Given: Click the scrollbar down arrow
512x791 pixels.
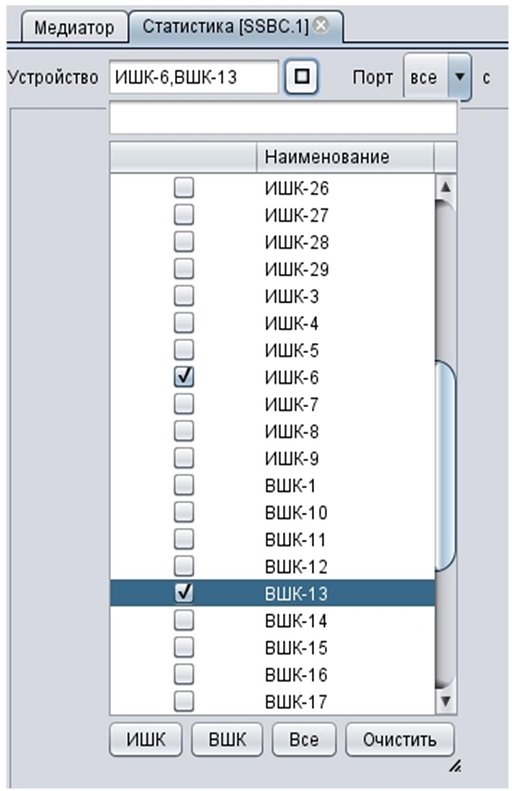Looking at the screenshot, I should (x=445, y=701).
